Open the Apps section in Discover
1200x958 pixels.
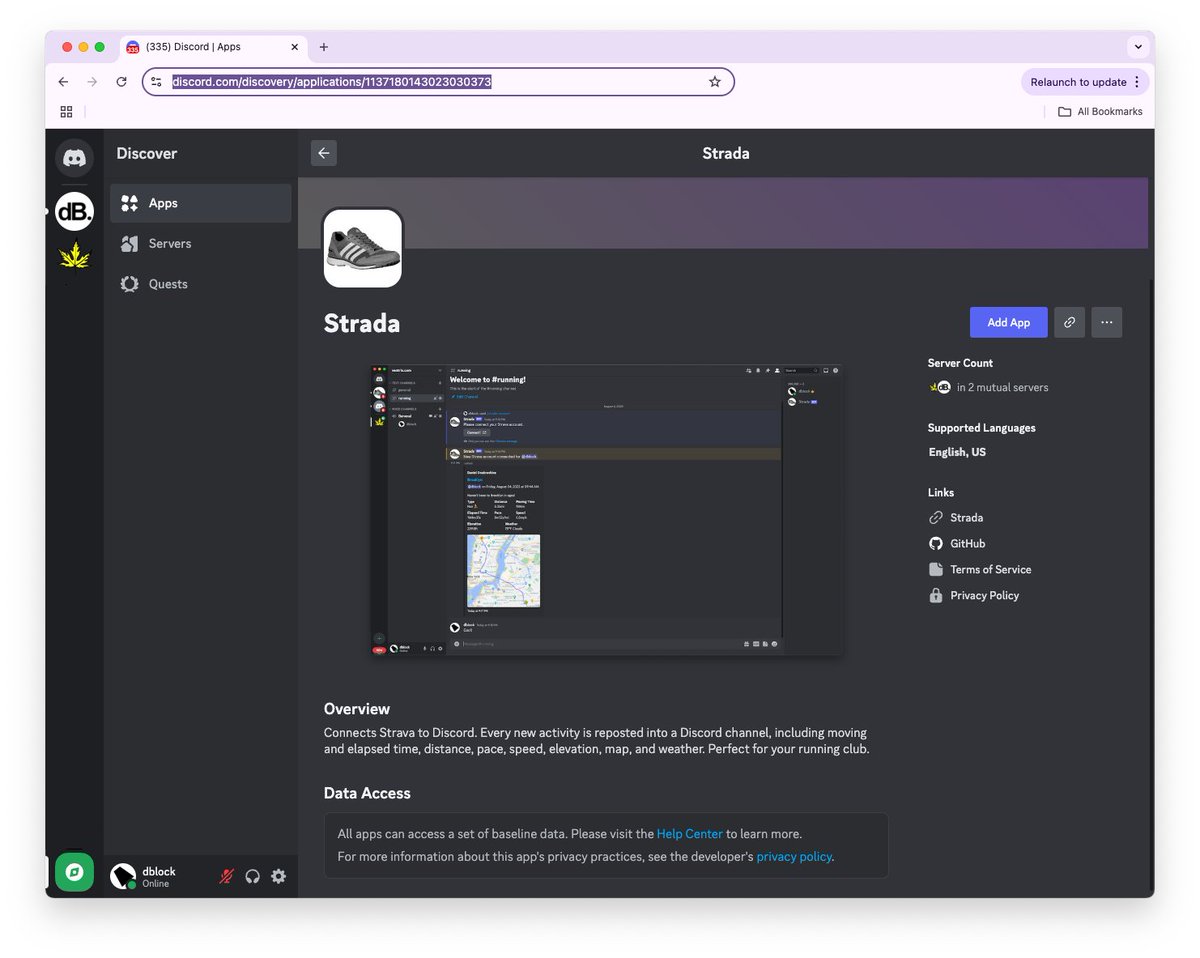coord(201,203)
